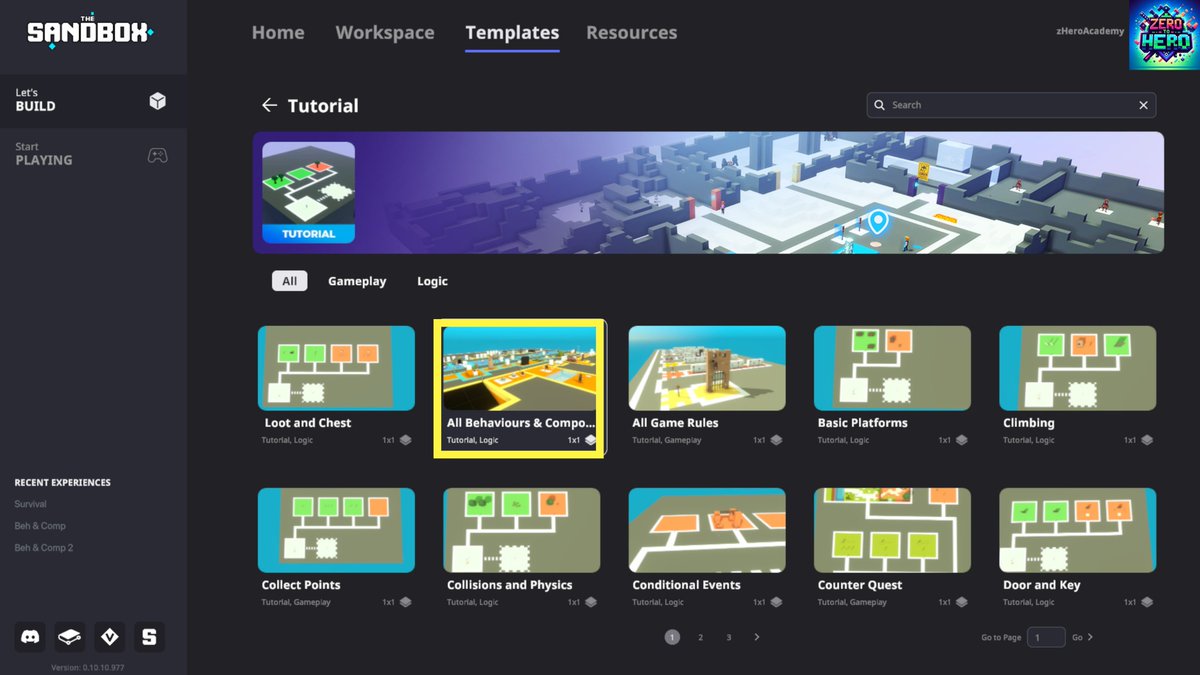1200x675 pixels.
Task: Open the GitBook documentation icon
Action: [70, 637]
